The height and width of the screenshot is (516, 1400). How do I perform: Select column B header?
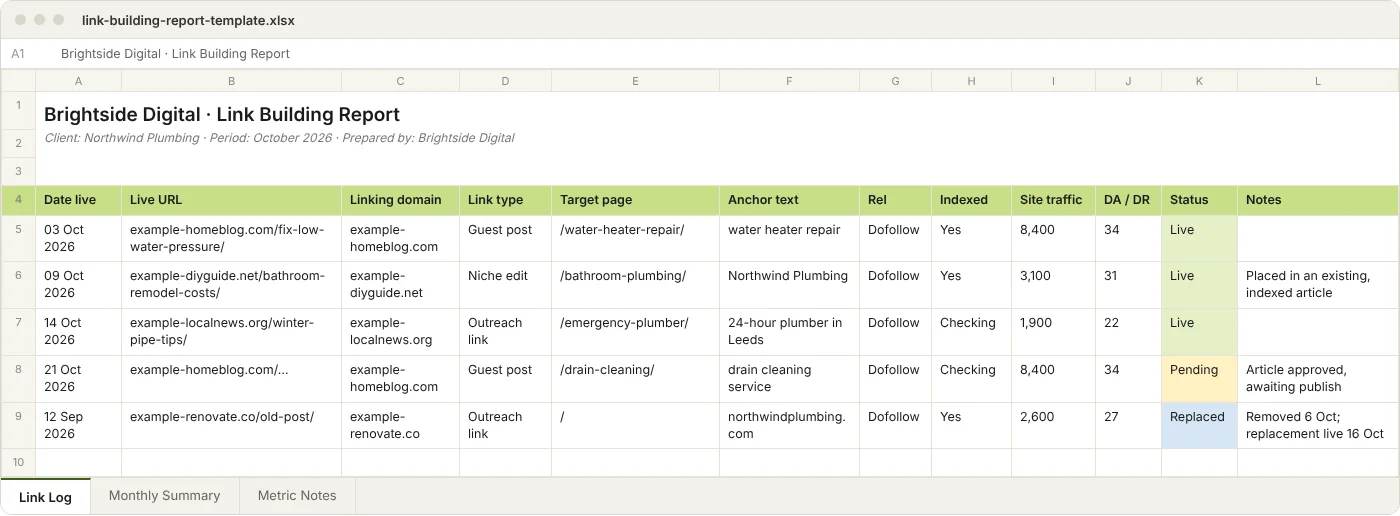click(x=231, y=81)
